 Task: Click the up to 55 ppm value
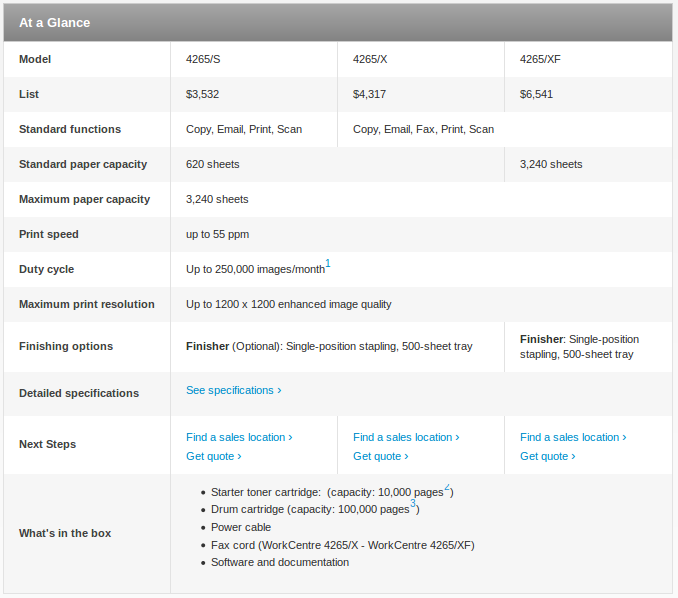[x=217, y=234]
